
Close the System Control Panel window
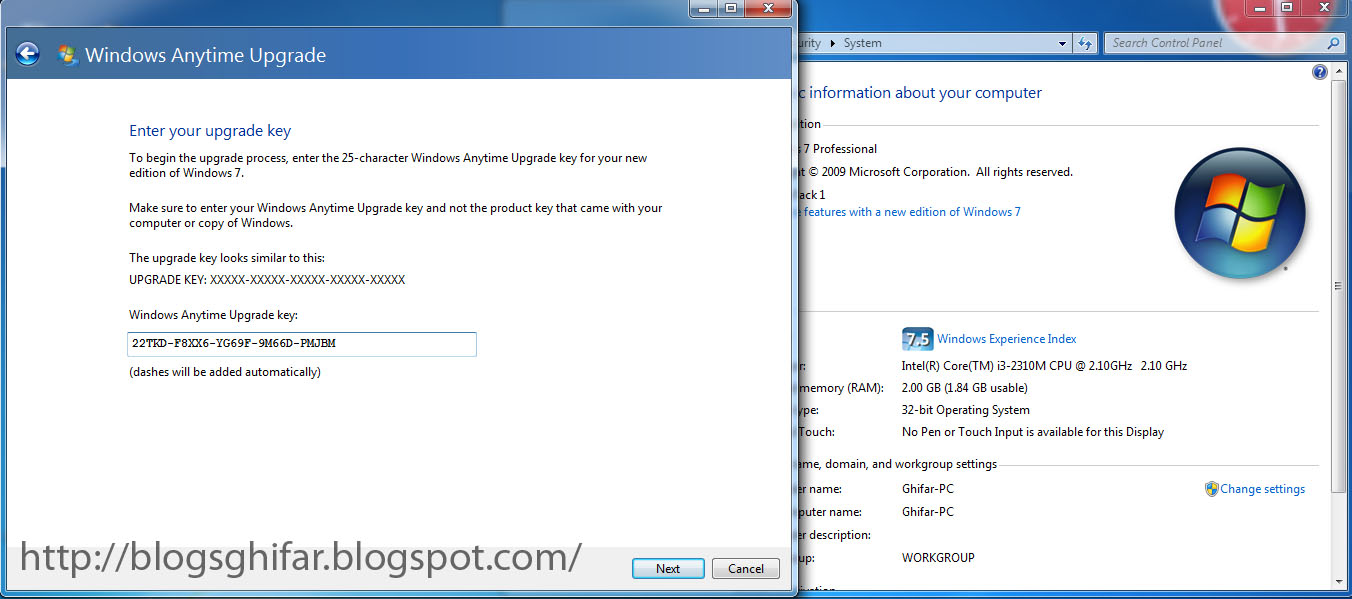pos(1323,7)
